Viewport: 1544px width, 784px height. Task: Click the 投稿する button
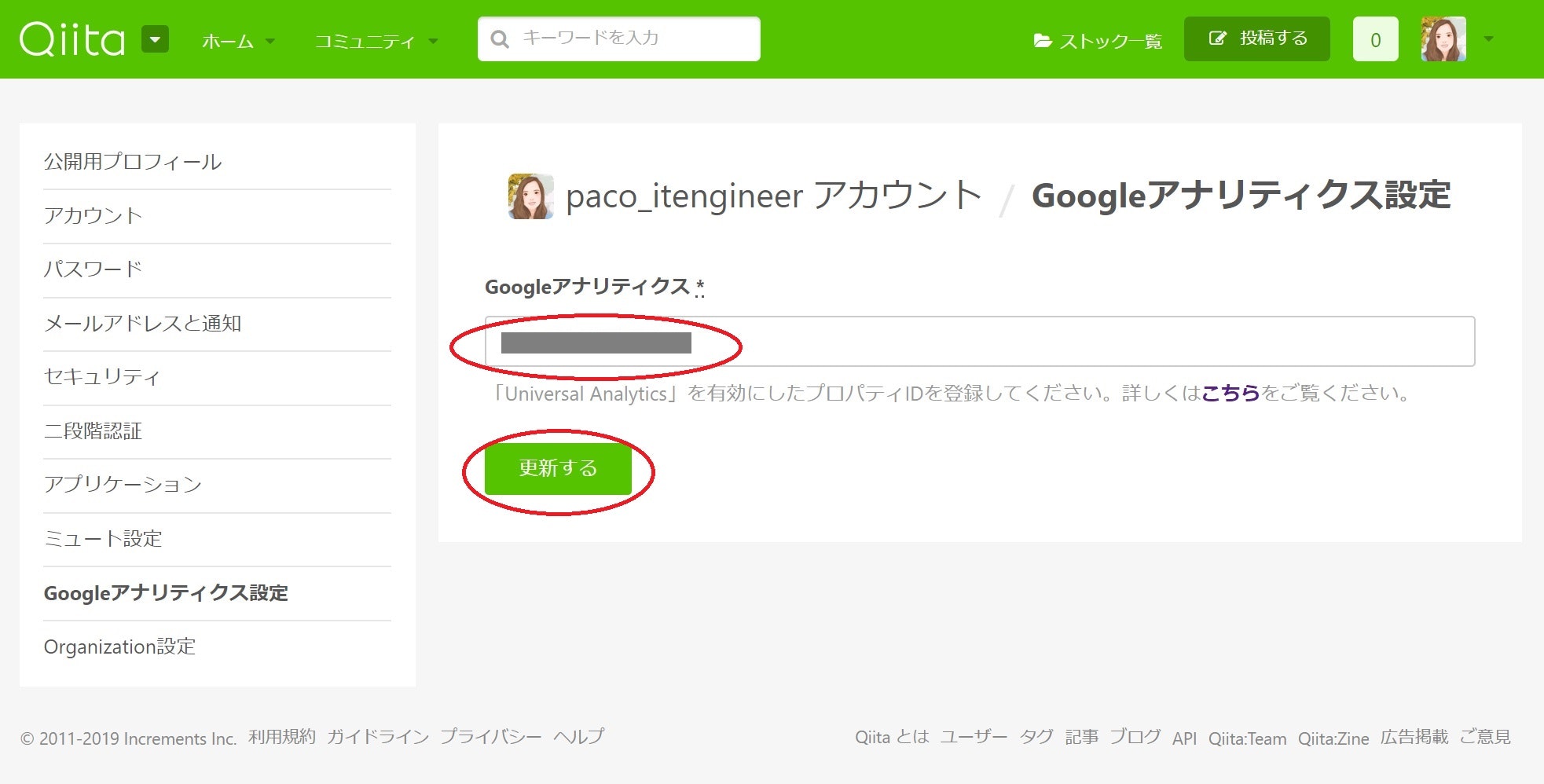[1256, 38]
